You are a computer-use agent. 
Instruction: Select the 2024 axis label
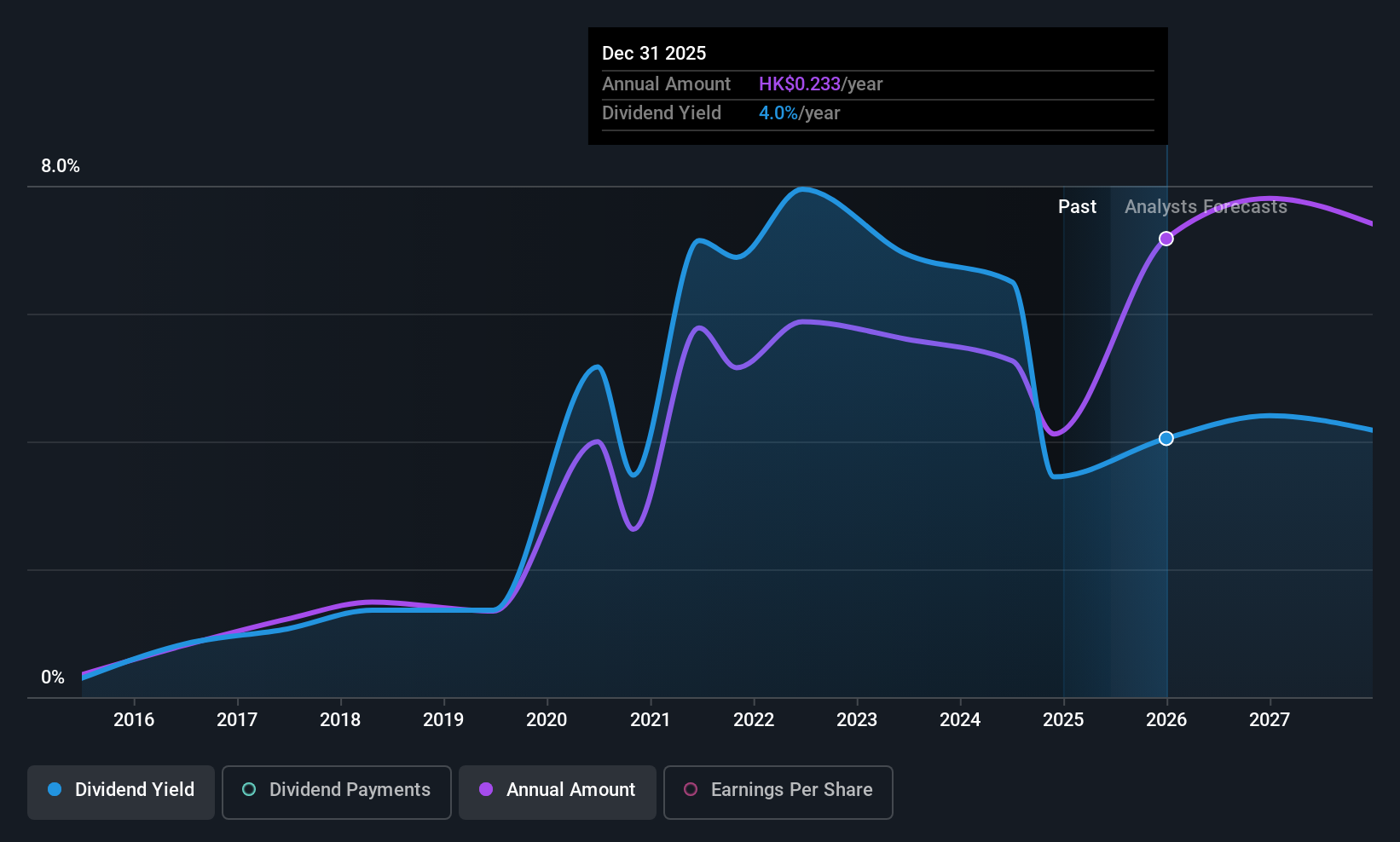960,719
